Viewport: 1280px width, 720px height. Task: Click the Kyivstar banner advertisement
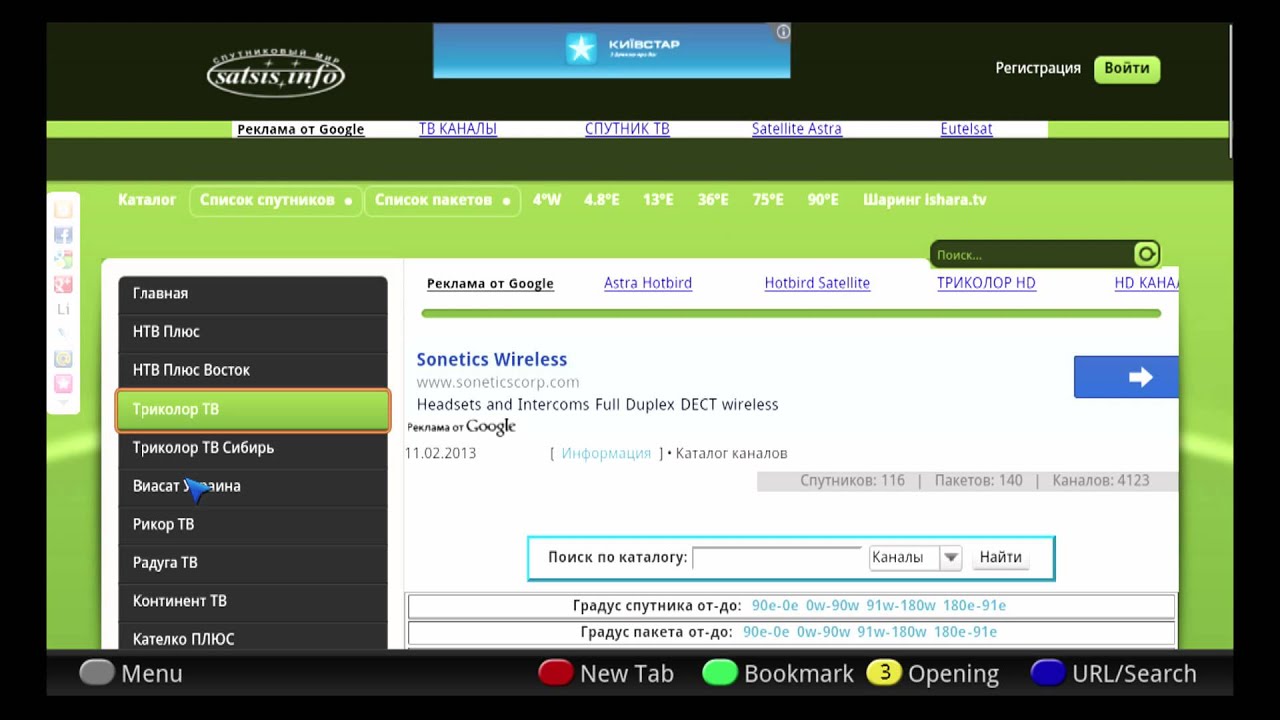point(611,51)
